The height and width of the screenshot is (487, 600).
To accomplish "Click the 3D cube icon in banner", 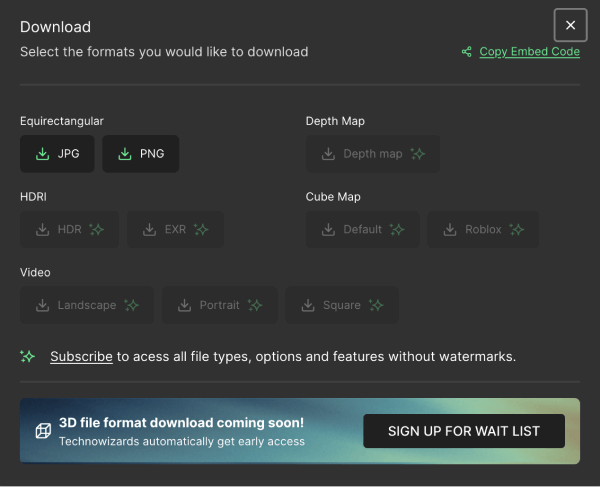I will pyautogui.click(x=43, y=431).
